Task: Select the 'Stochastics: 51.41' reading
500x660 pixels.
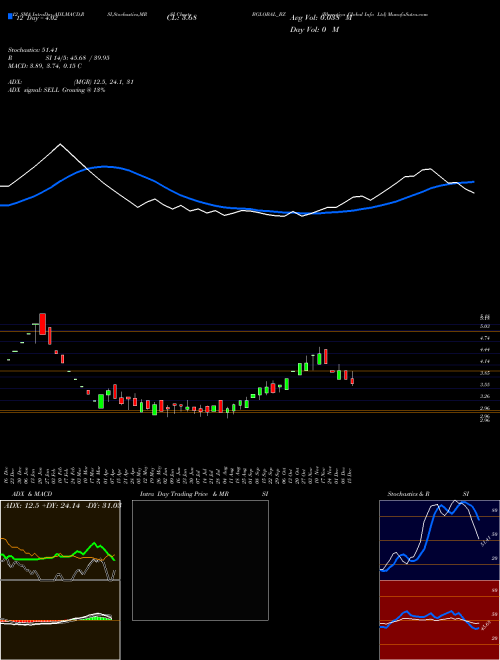Action: 32,50
